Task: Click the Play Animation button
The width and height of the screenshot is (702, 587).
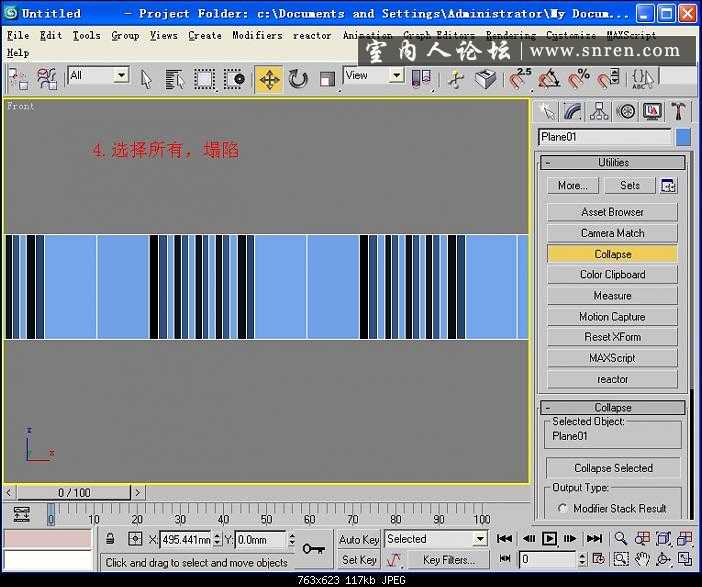Action: pyautogui.click(x=549, y=538)
